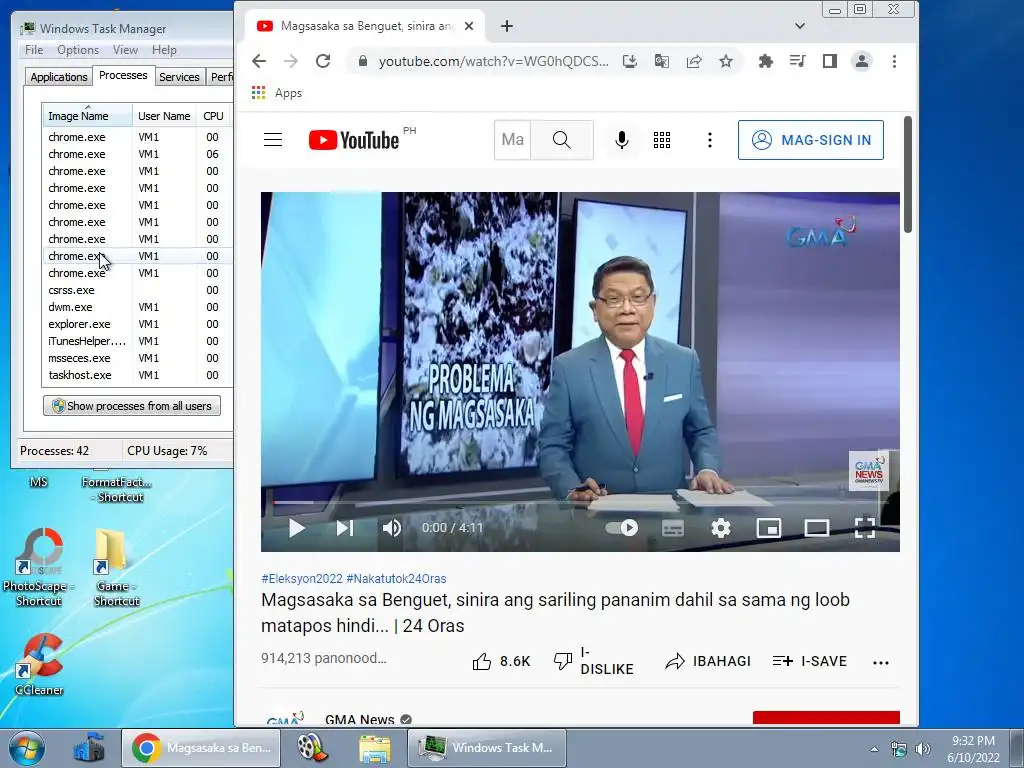
Task: Click the IBAHAGI share button
Action: point(708,662)
